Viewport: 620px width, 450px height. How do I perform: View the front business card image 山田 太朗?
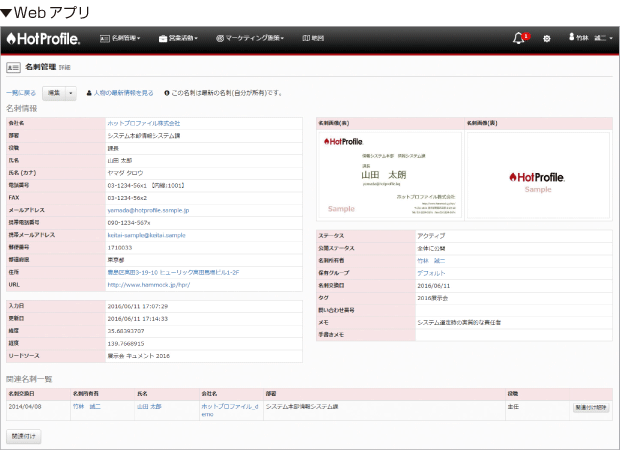pos(390,175)
